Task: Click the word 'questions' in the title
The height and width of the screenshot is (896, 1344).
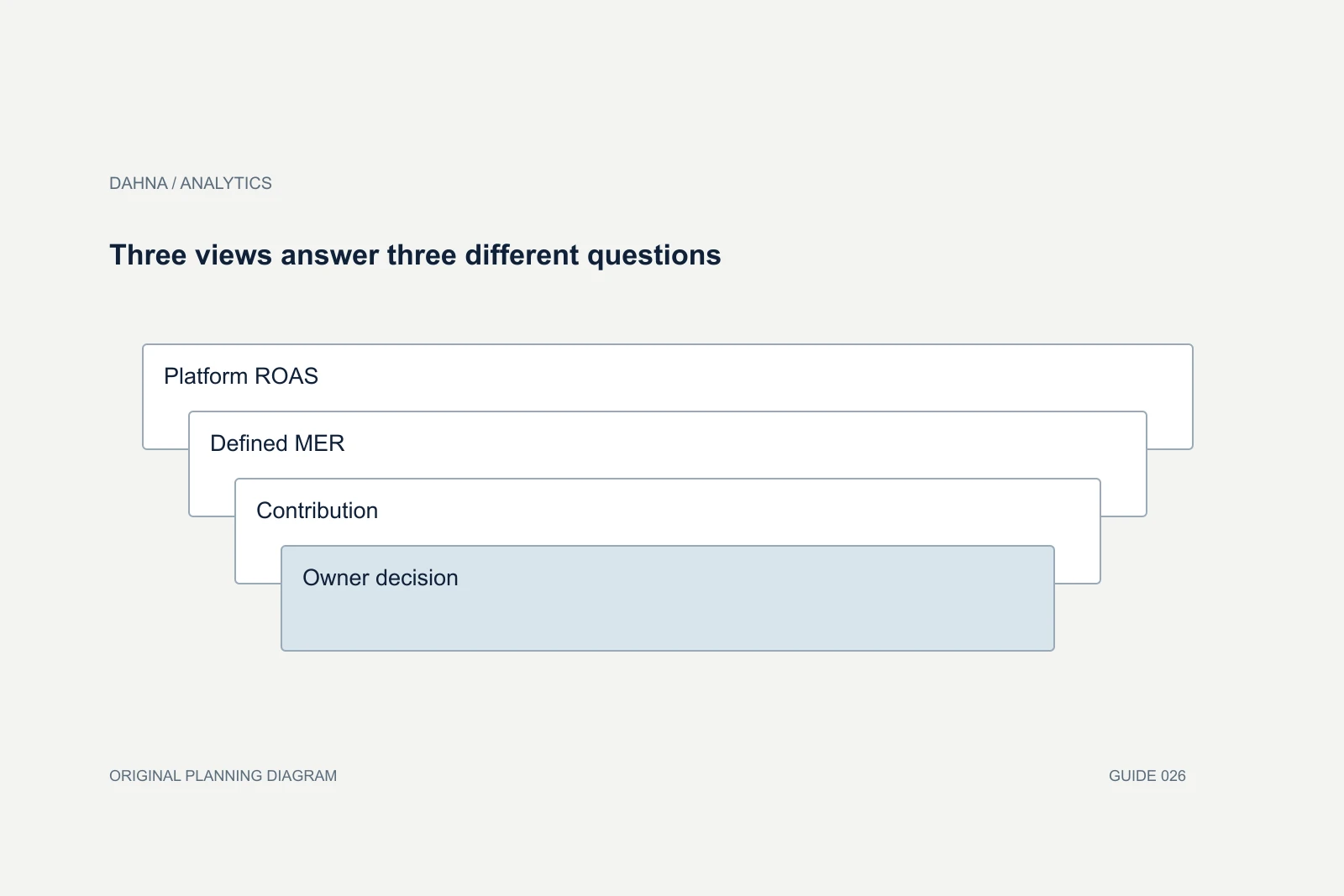Action: click(x=654, y=255)
